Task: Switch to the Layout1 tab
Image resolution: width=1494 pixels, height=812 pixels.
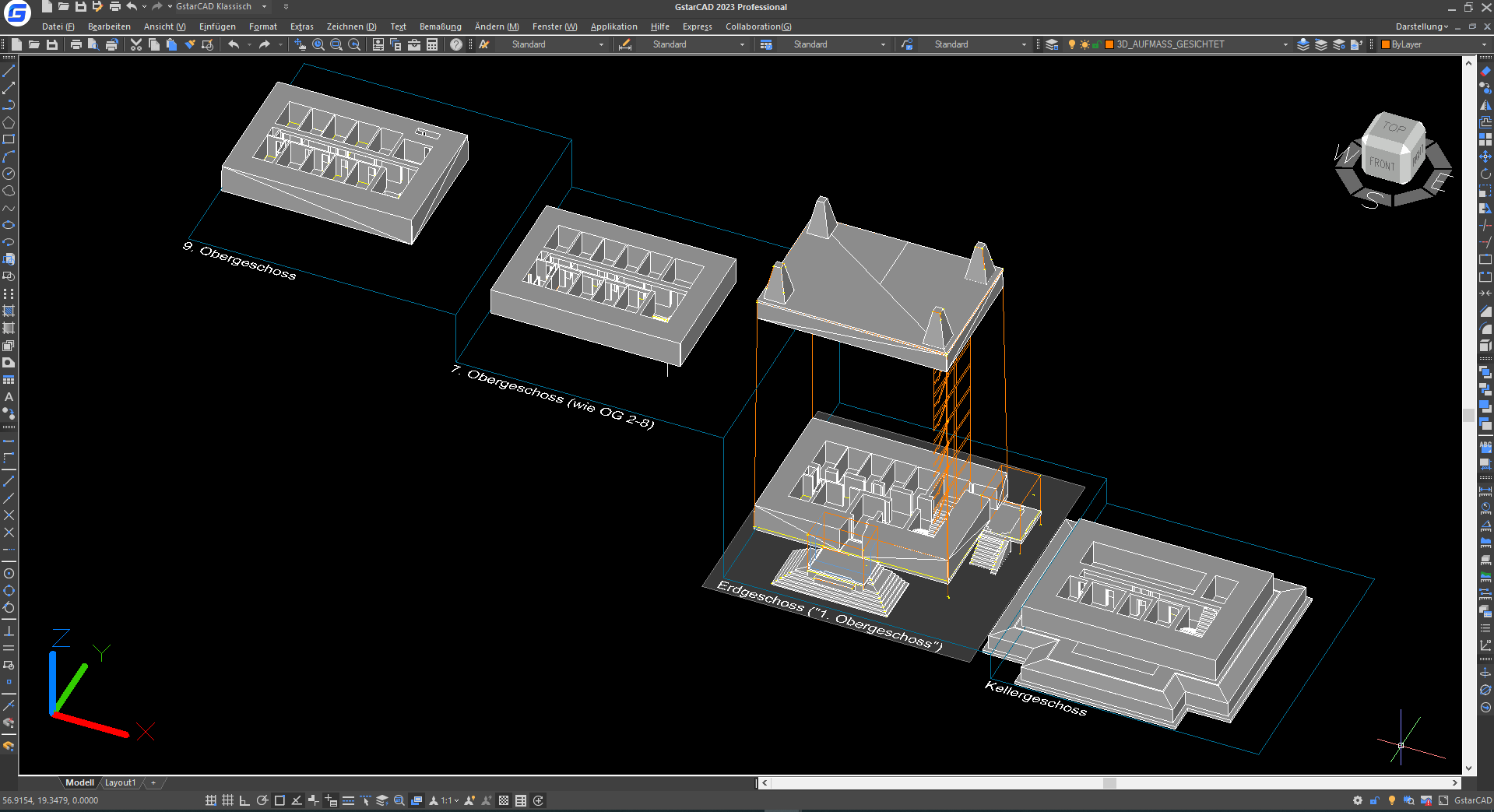Action: [120, 782]
